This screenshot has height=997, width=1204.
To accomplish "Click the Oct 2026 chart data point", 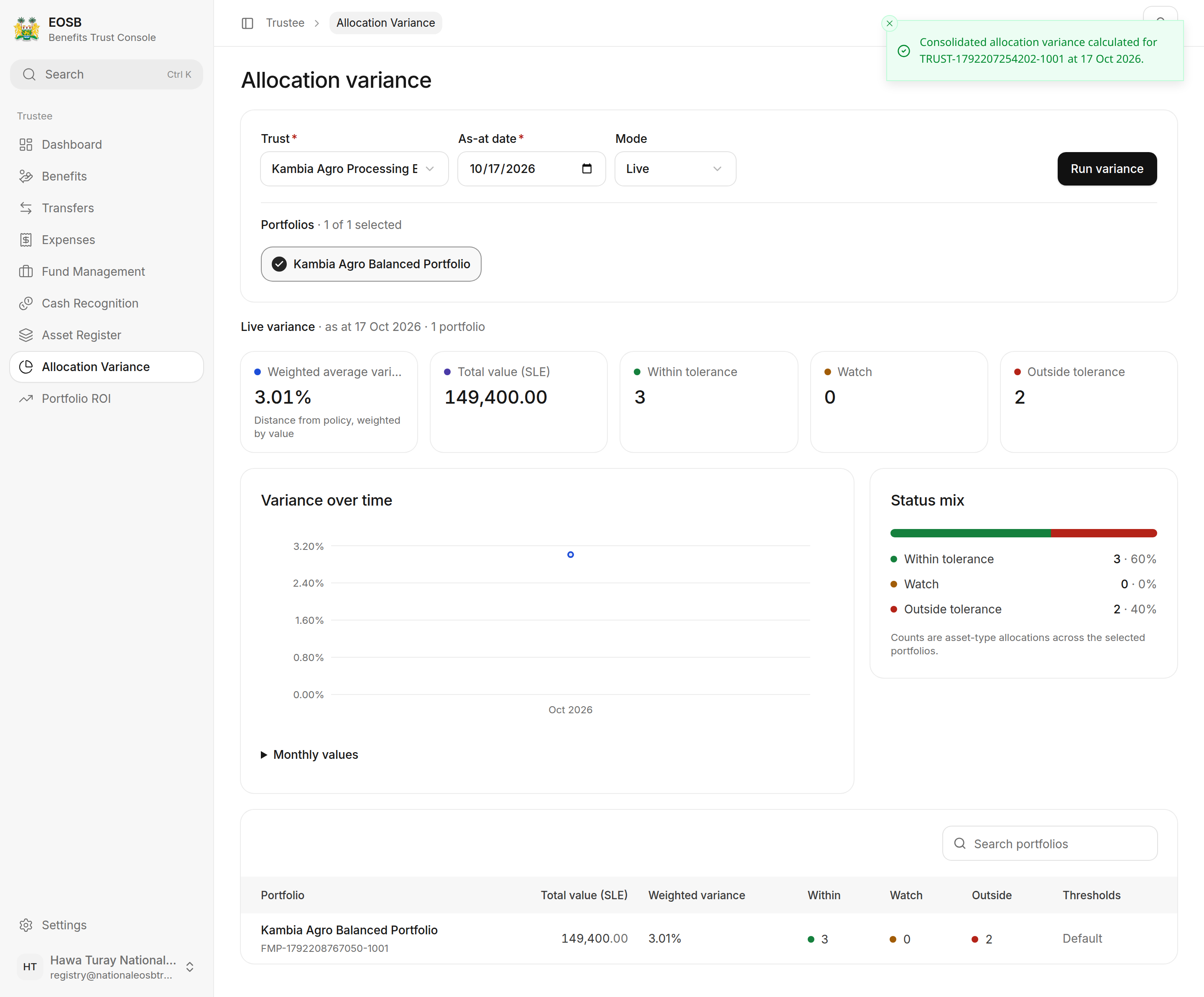I will (x=571, y=554).
